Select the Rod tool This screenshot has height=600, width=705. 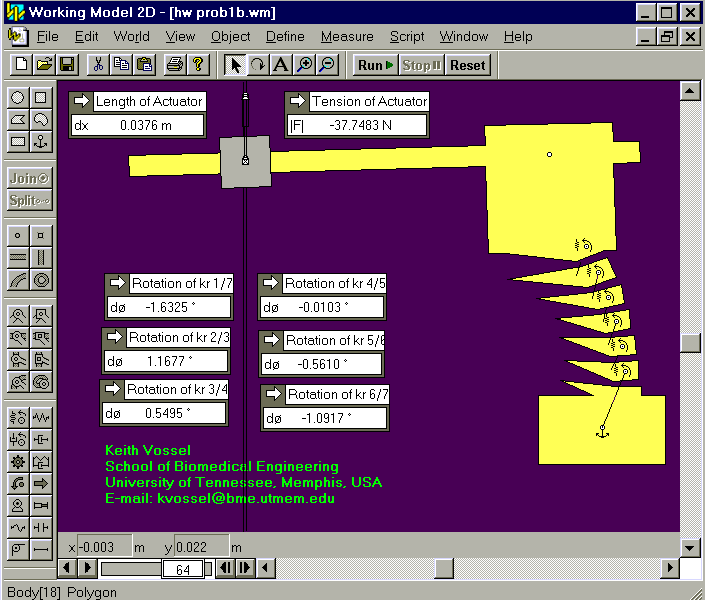point(41,549)
